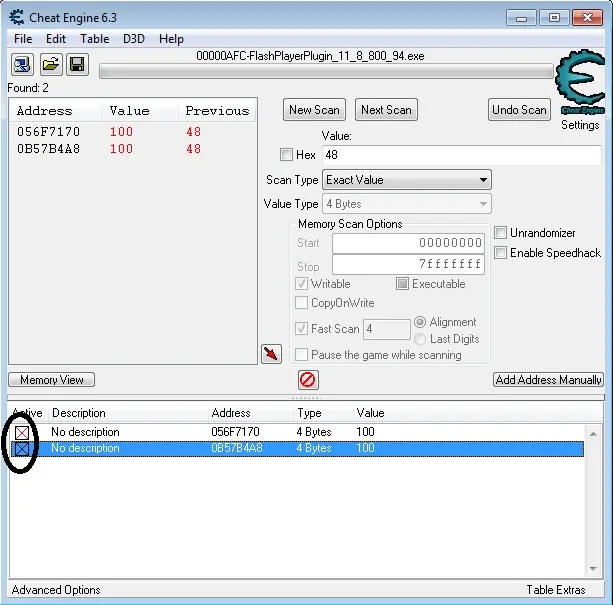Click the Address column header in results

coord(56,111)
